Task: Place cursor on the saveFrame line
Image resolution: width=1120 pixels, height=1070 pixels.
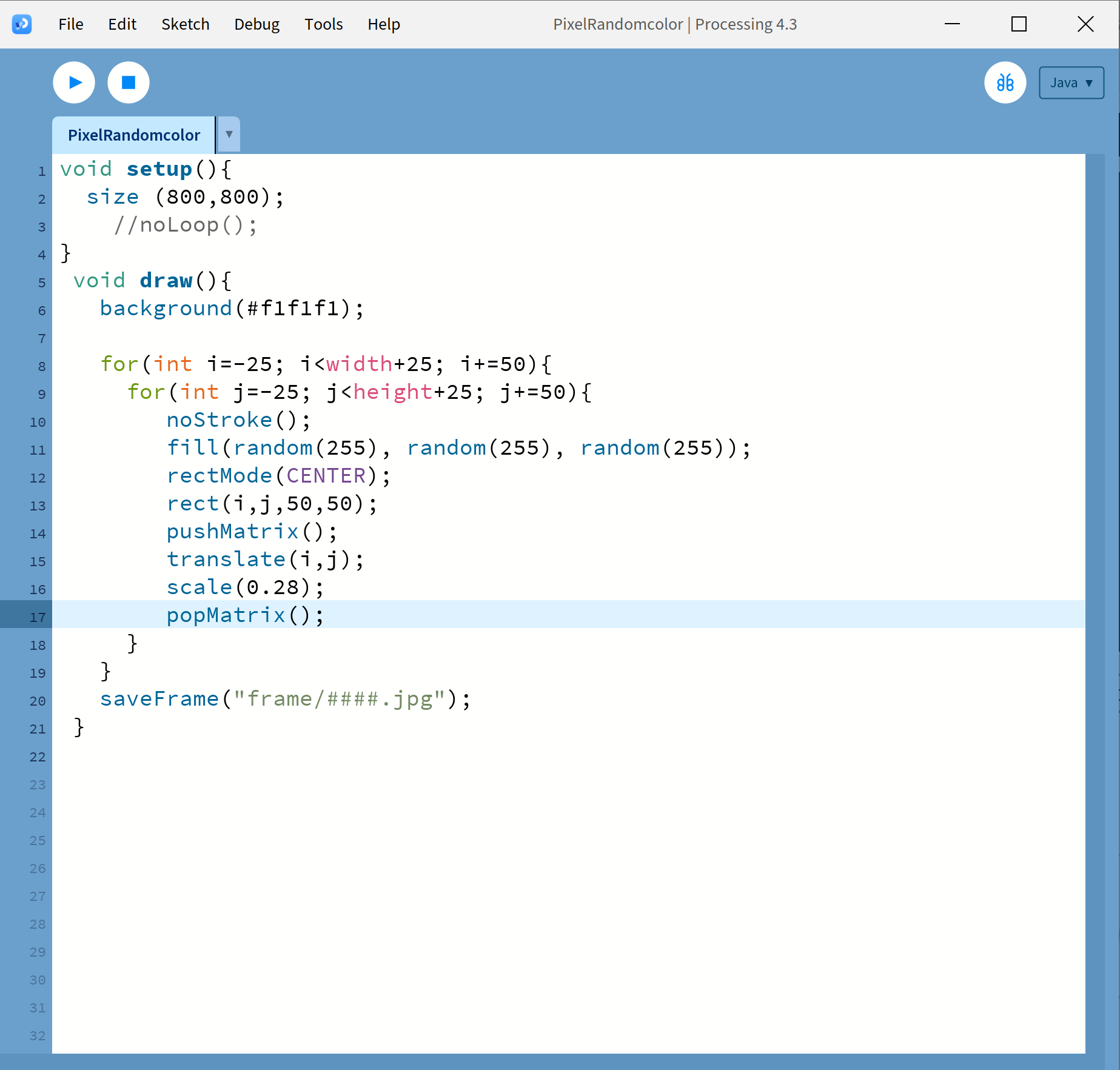Action: (285, 699)
